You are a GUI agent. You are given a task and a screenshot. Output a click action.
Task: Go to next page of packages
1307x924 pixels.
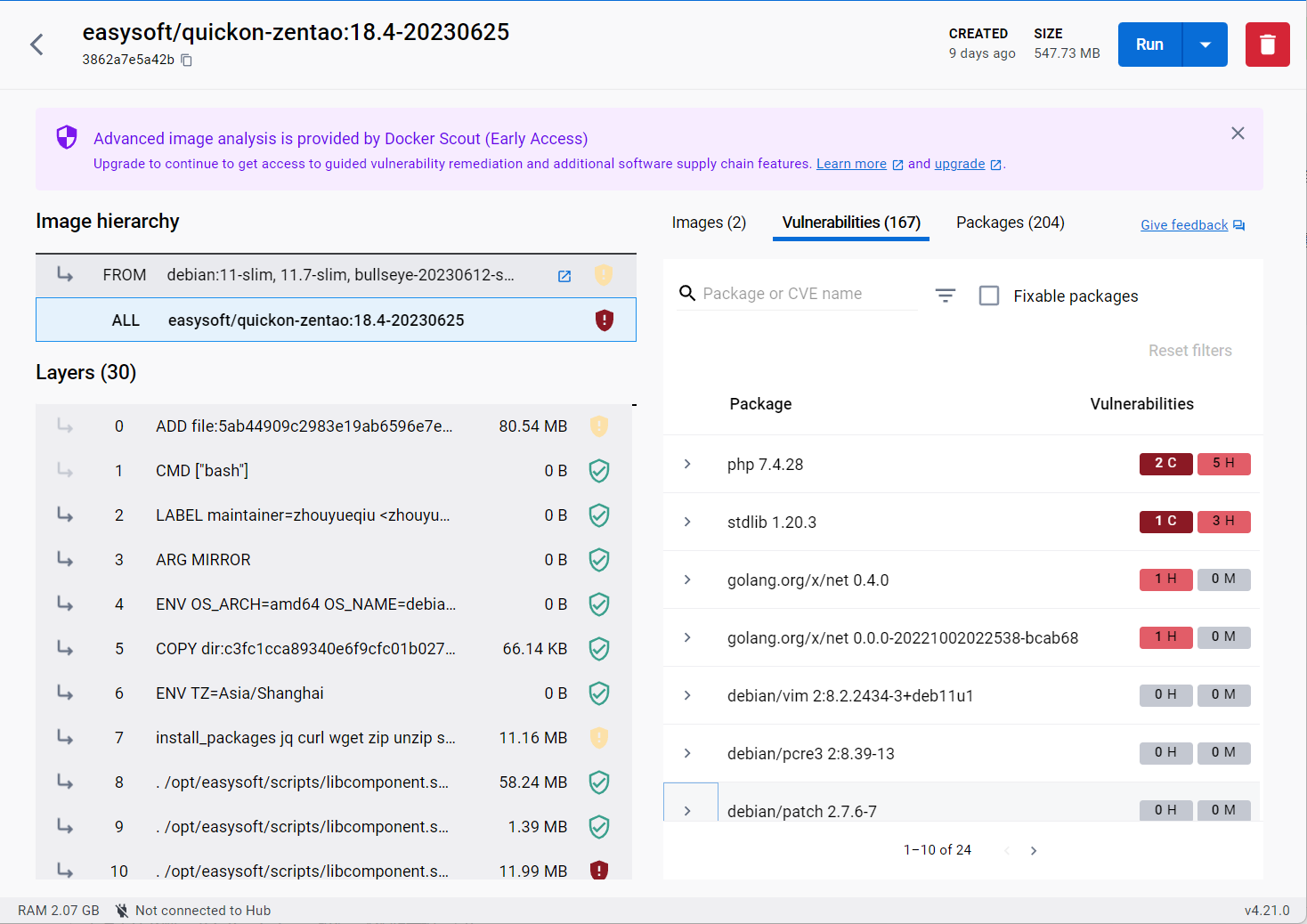[1034, 851]
